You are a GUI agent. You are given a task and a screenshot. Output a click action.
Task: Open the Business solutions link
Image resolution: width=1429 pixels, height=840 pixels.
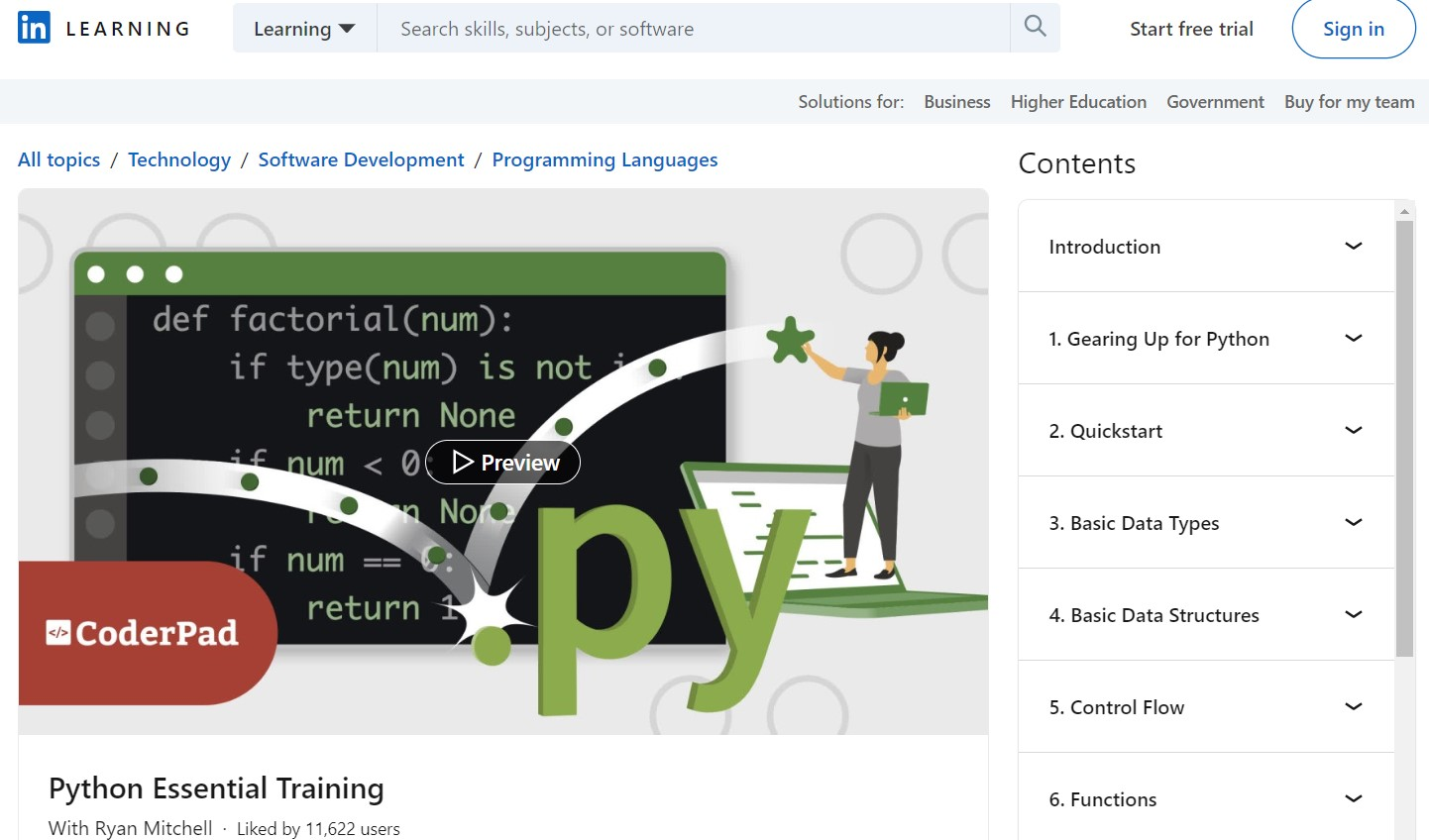pos(956,102)
